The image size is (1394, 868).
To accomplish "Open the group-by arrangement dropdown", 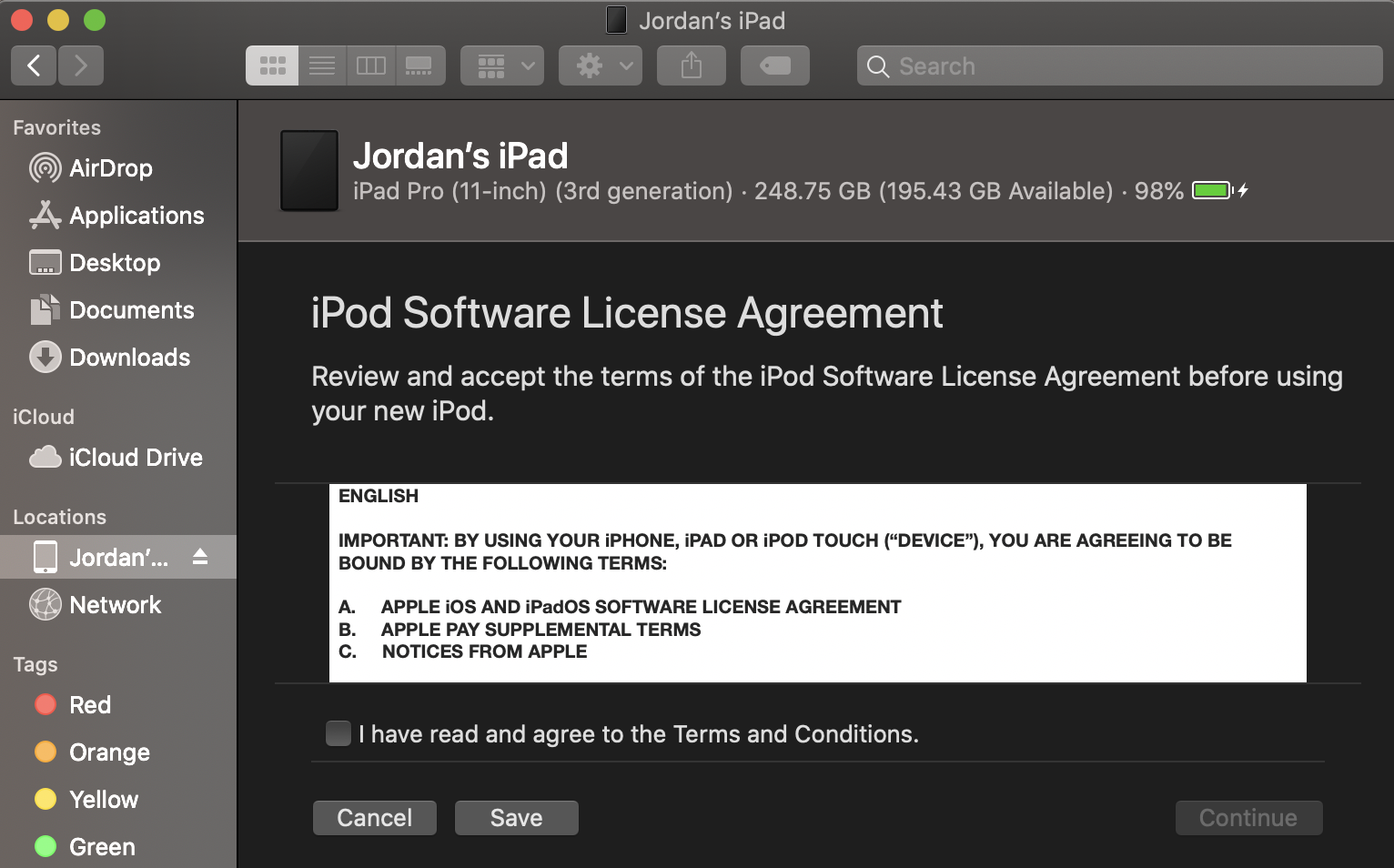I will coord(502,66).
